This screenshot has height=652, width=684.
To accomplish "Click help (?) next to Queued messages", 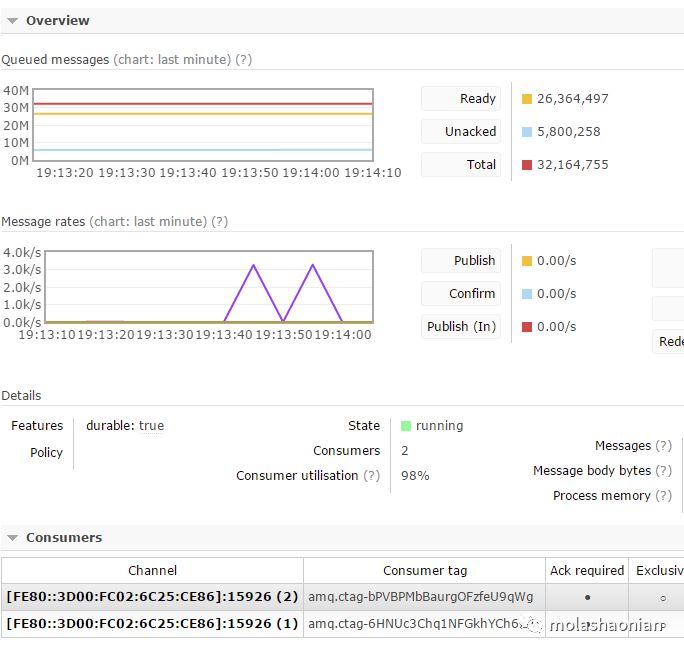I will (x=243, y=59).
